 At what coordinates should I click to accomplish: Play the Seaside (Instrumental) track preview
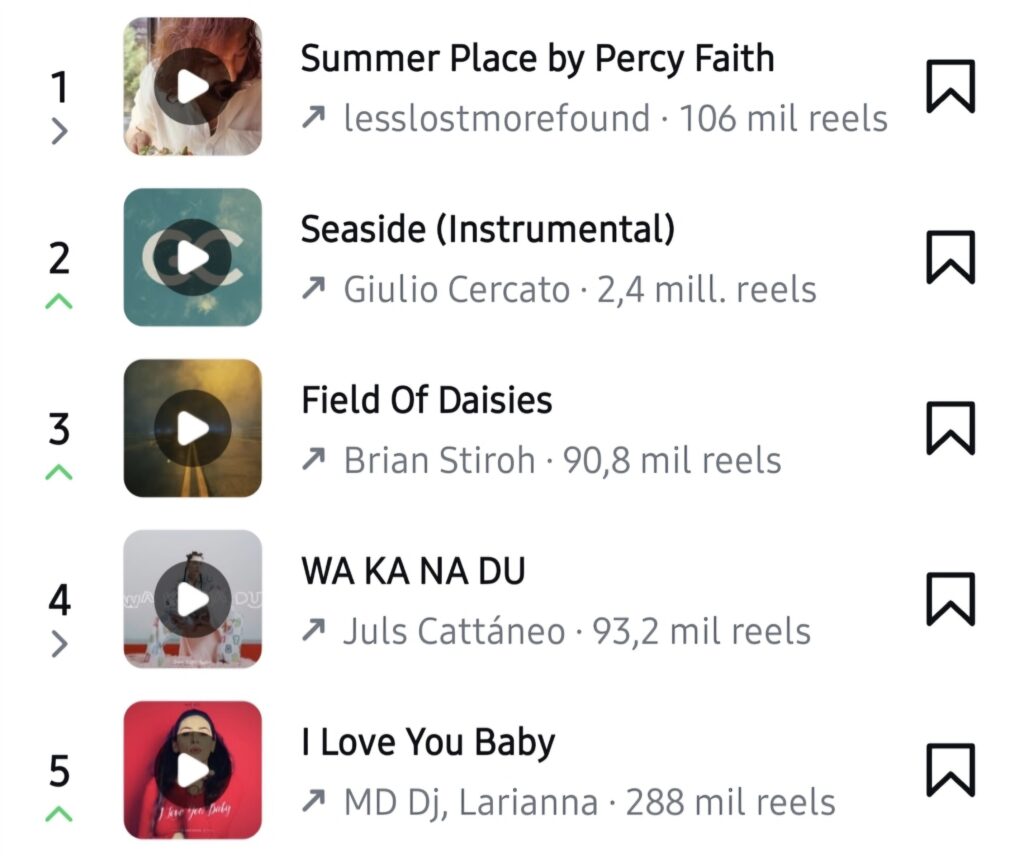pyautogui.click(x=193, y=257)
